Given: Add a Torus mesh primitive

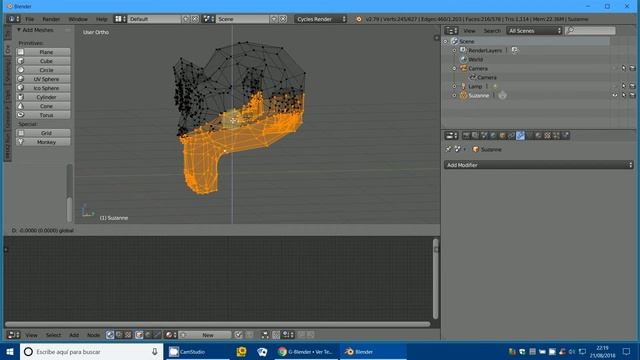Looking at the screenshot, I should point(43,115).
